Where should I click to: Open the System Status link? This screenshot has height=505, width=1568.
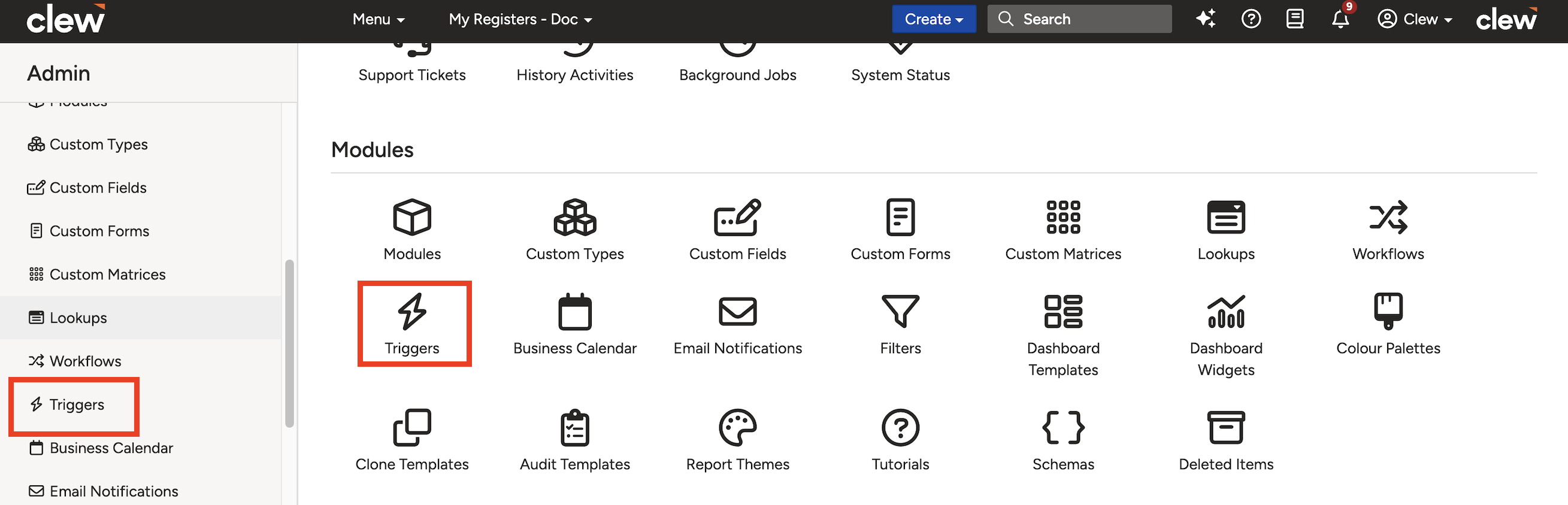pos(900,75)
